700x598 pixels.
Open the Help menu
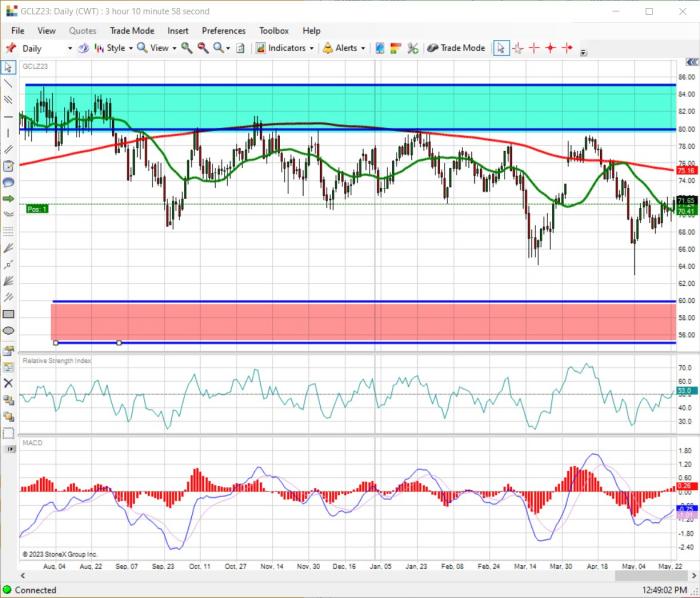point(311,31)
